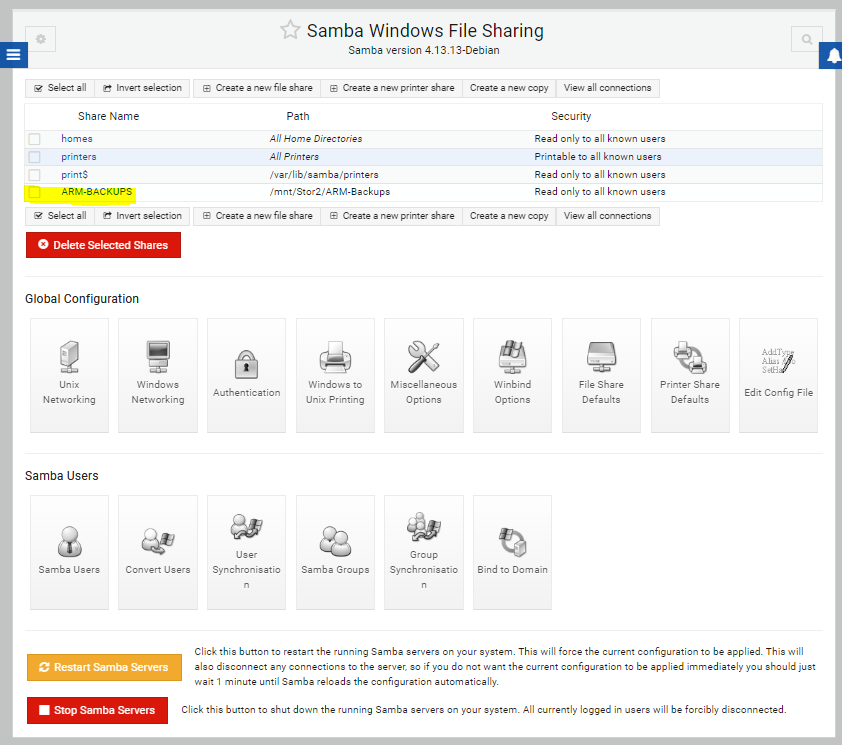Open the Samba Groups icon

pos(335,552)
